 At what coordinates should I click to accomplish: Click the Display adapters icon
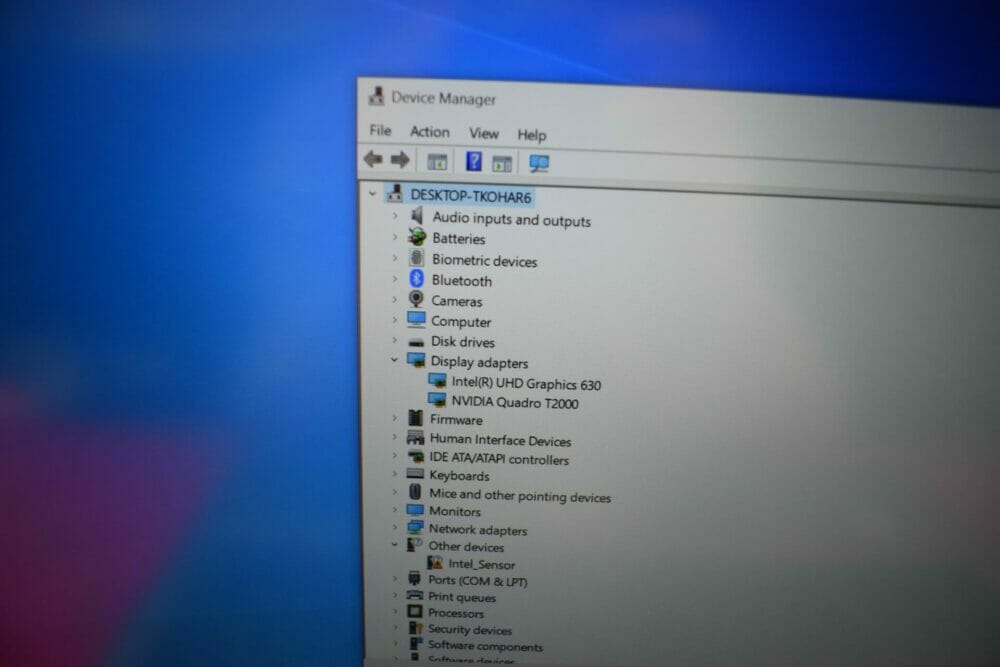pyautogui.click(x=416, y=360)
